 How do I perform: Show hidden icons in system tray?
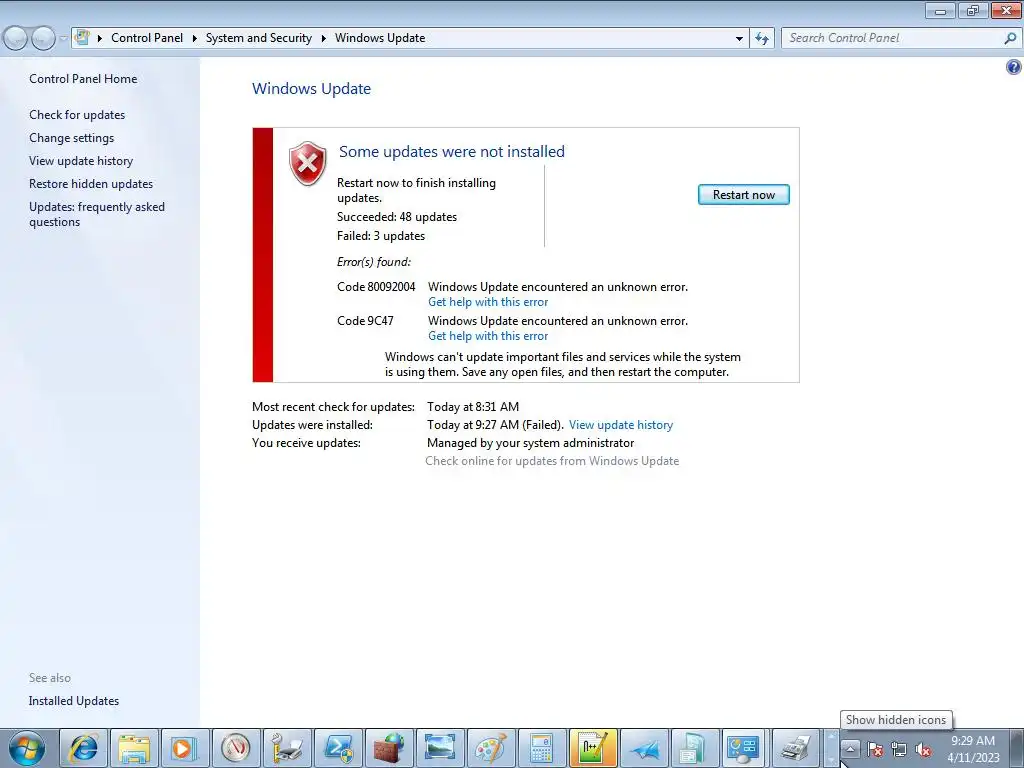[850, 749]
